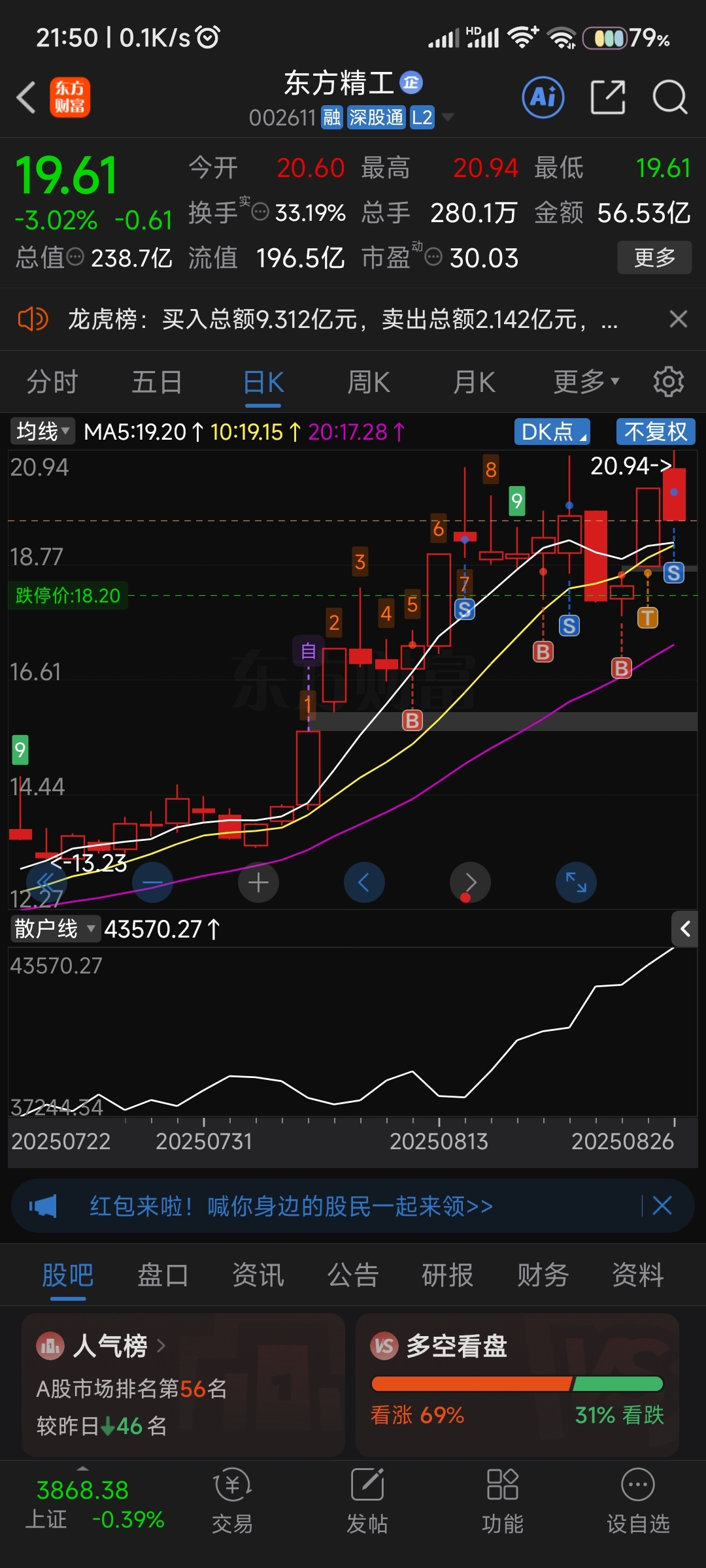
Task: Tap the enterprise badge beside 东方精工
Action: (x=411, y=82)
